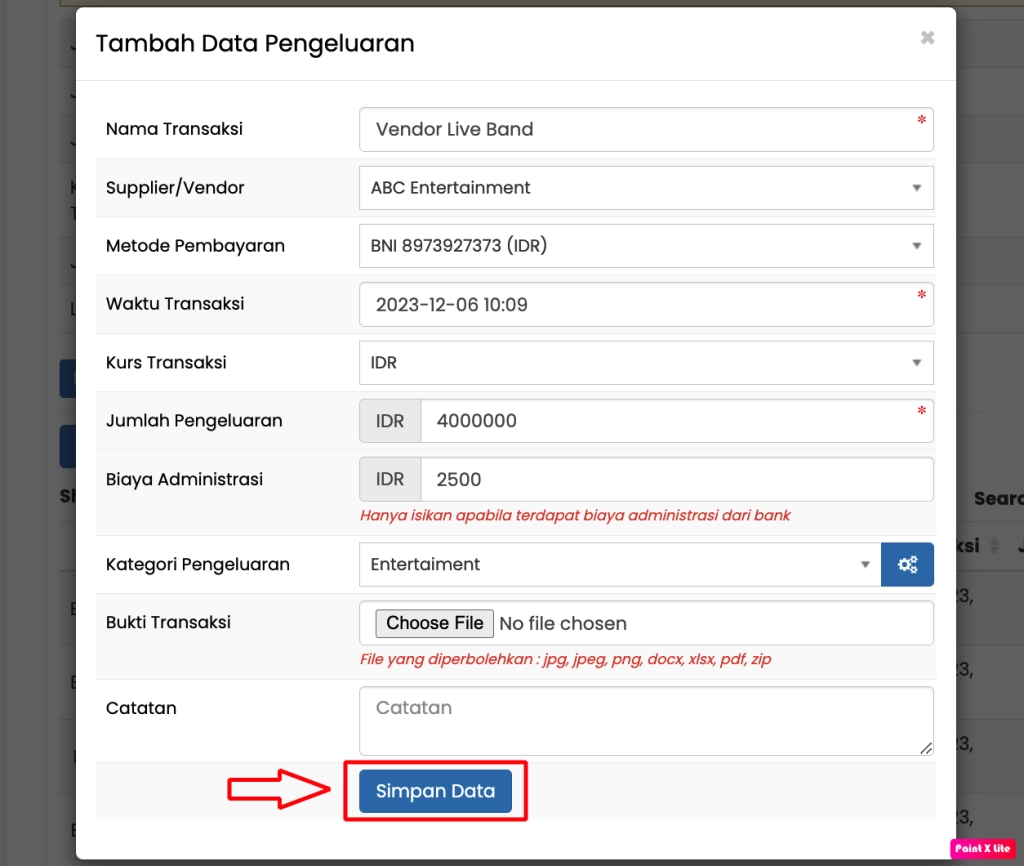Open the Supplier/Vendor dropdown
The height and width of the screenshot is (866, 1024).
[645, 188]
